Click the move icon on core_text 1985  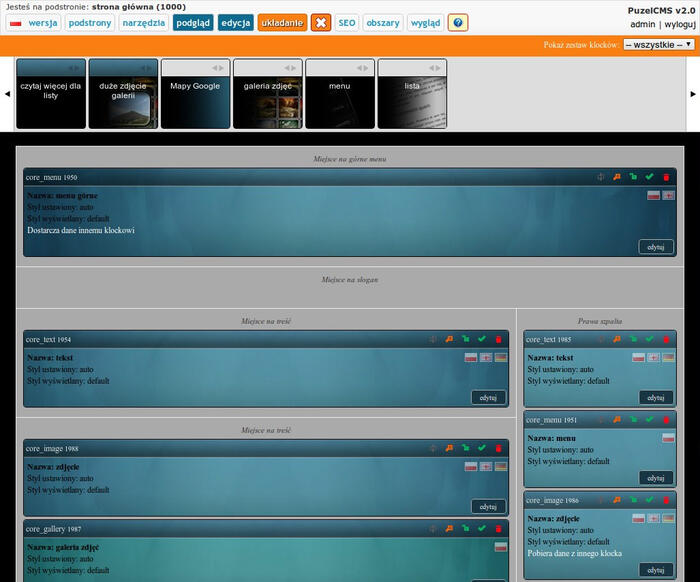(601, 340)
